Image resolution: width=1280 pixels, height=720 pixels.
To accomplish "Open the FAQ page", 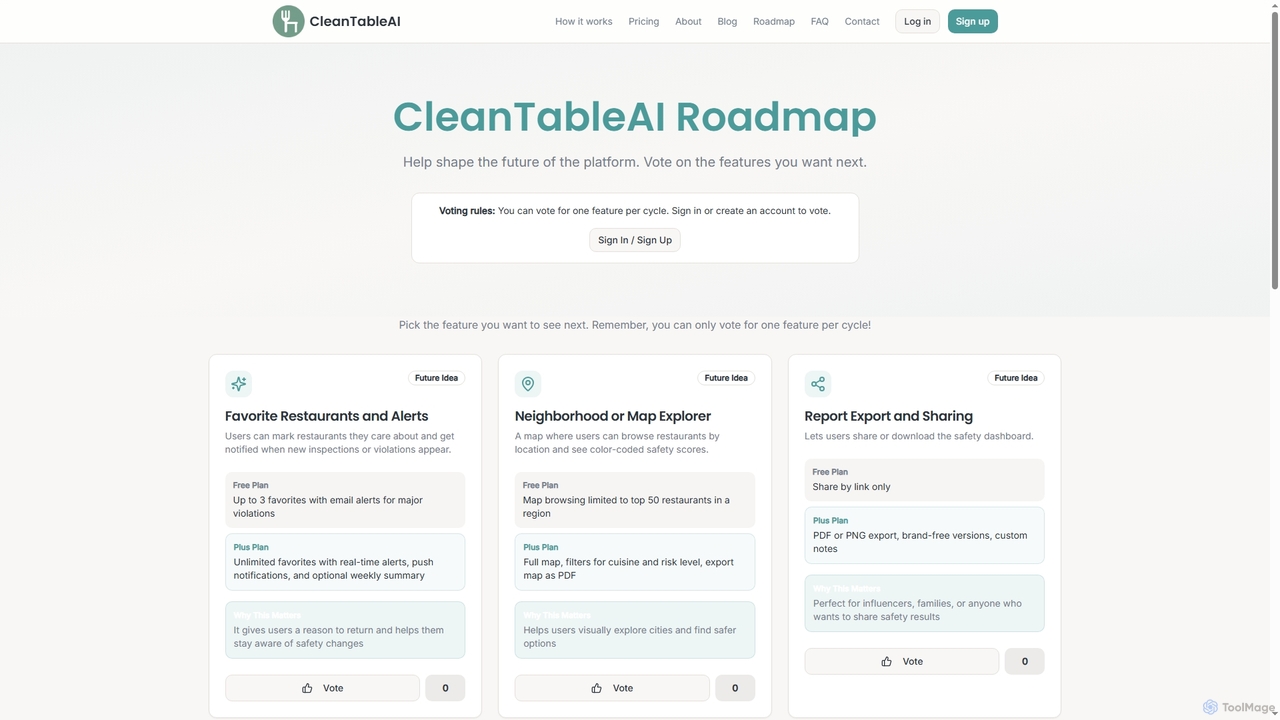I will click(820, 21).
